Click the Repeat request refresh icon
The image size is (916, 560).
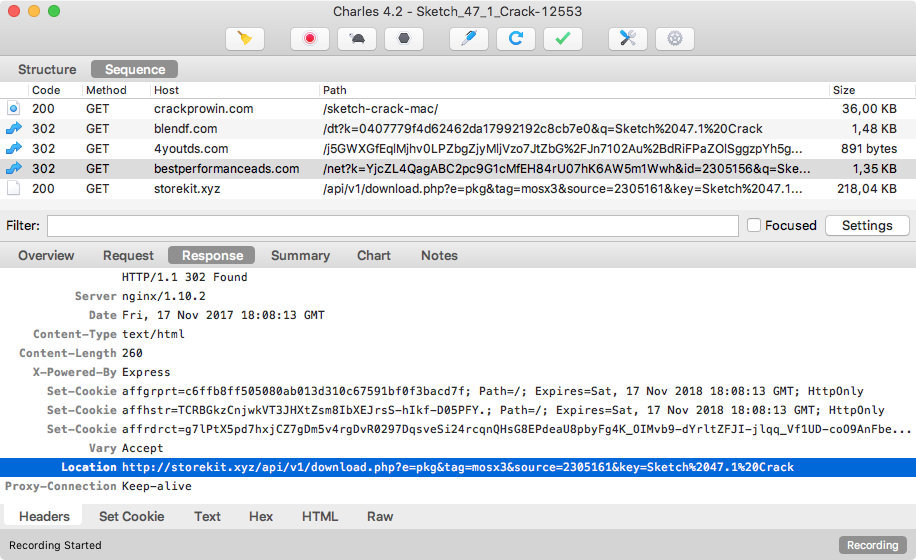[x=516, y=39]
